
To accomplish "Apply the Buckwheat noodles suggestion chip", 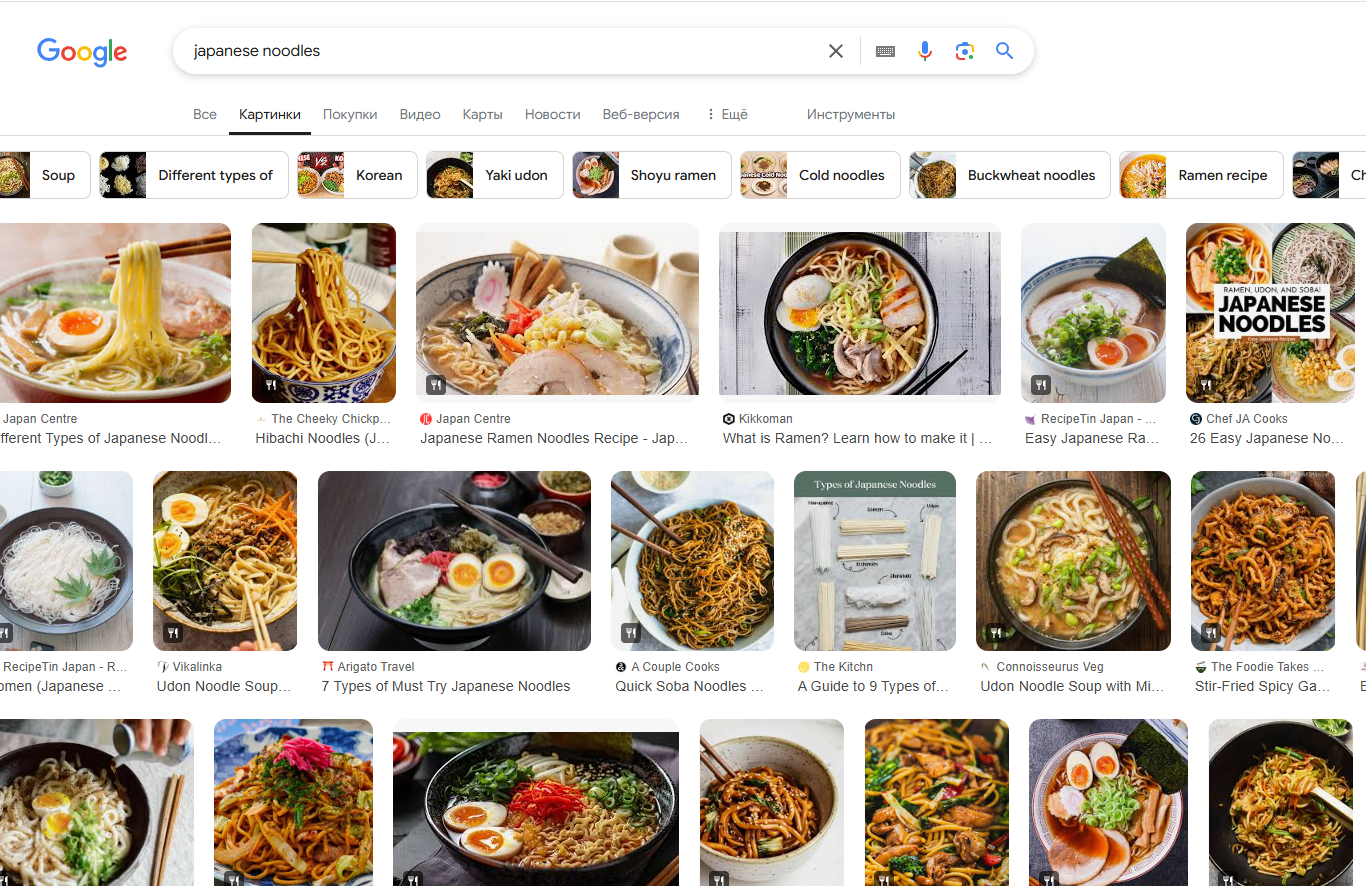I will coord(1010,175).
